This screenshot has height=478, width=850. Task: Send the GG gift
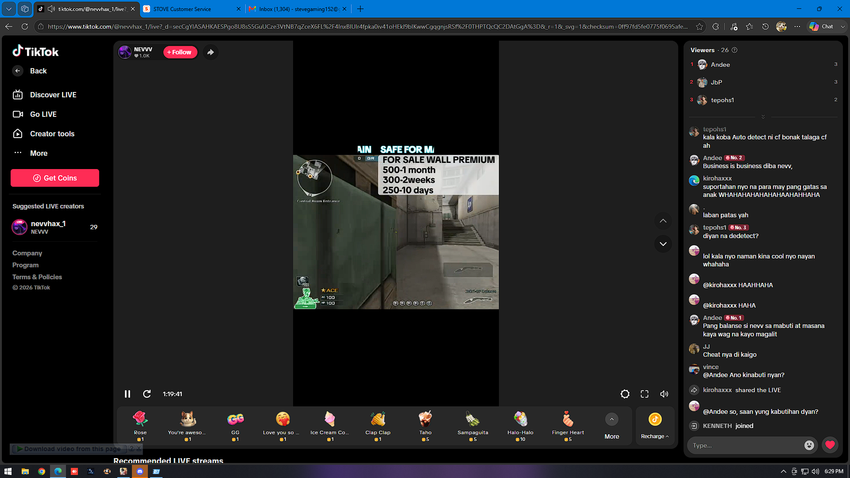click(x=235, y=425)
